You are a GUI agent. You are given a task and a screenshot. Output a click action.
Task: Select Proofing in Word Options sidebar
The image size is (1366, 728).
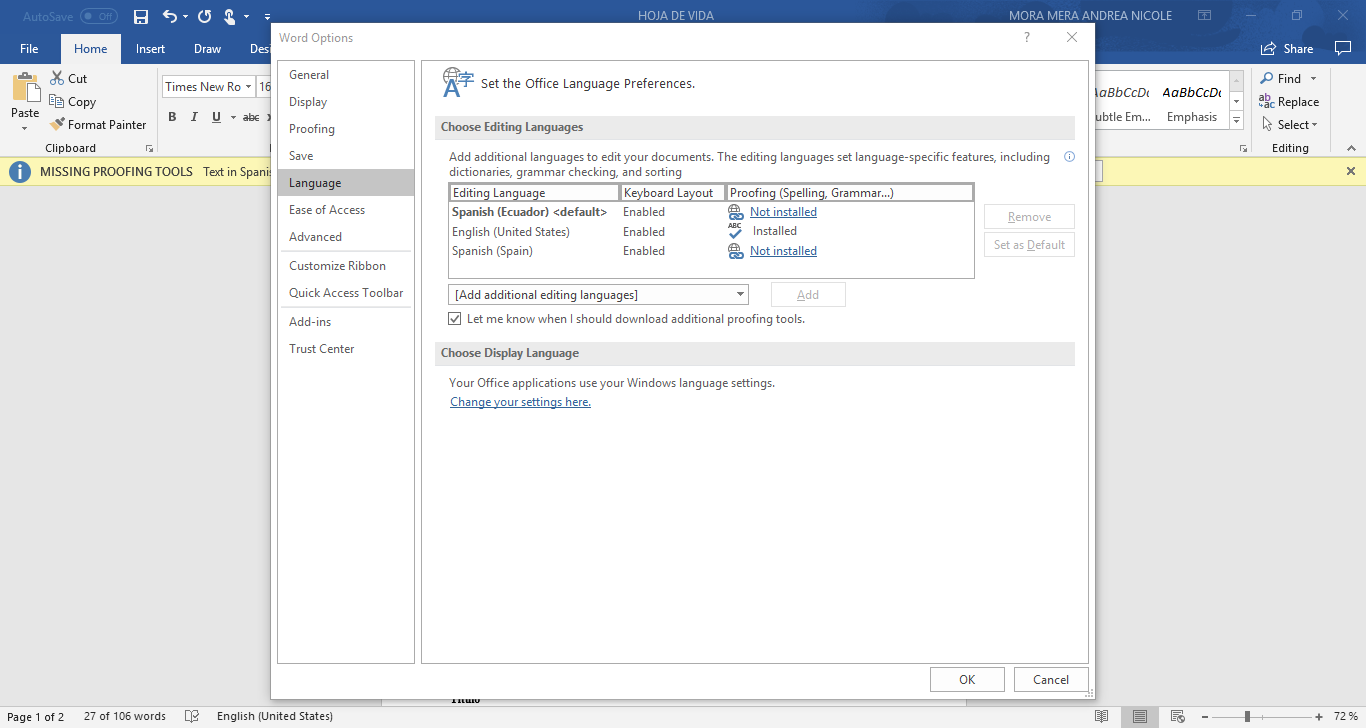click(346, 129)
